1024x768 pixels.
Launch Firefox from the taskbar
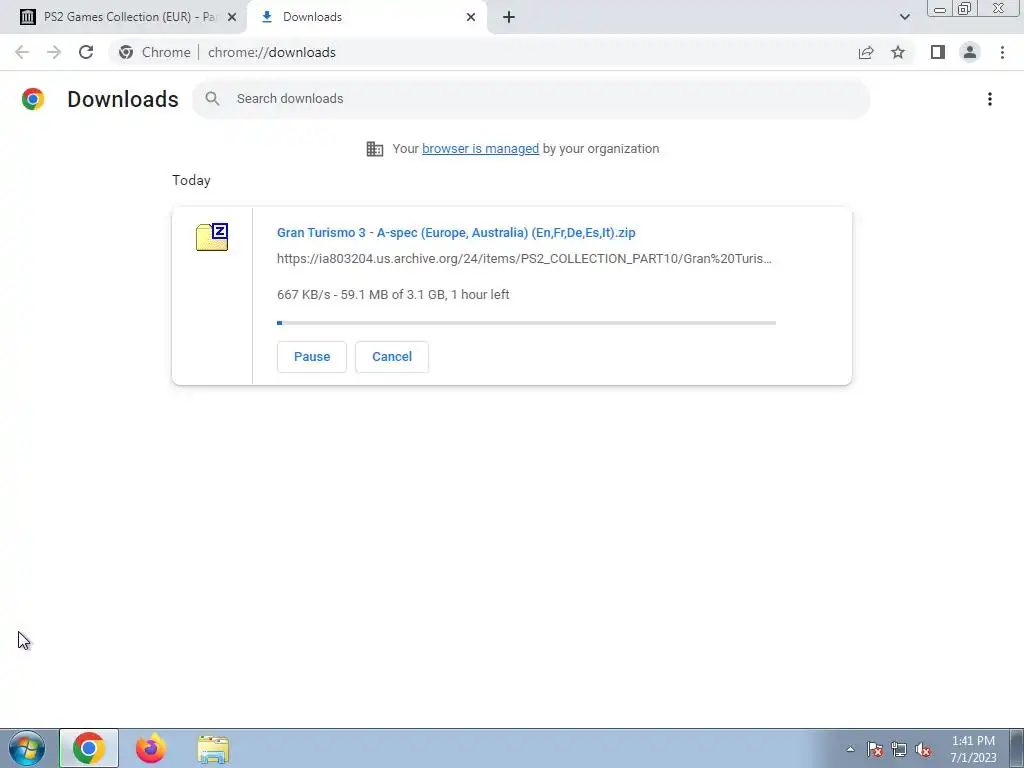pyautogui.click(x=150, y=748)
